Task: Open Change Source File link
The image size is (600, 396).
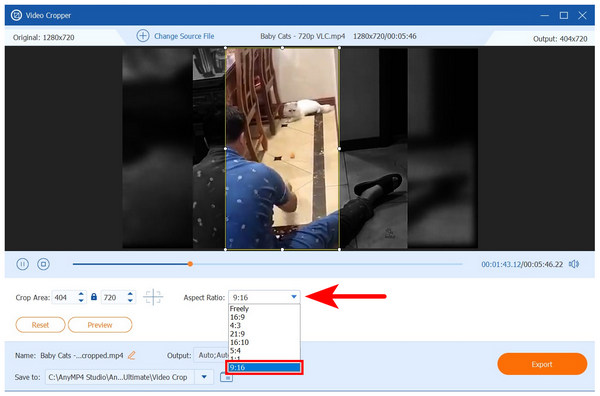Action: coord(184,36)
